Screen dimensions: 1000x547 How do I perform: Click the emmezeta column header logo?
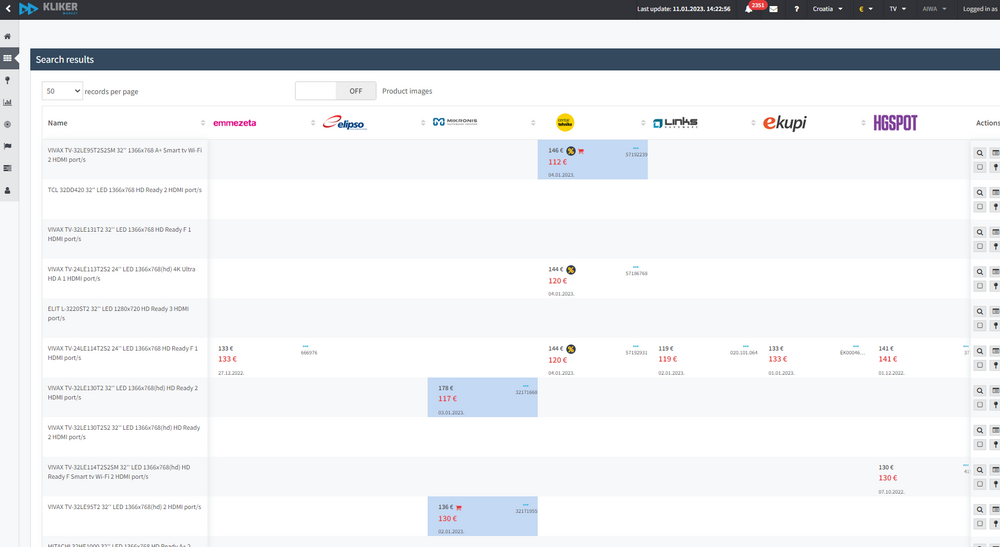coord(235,123)
